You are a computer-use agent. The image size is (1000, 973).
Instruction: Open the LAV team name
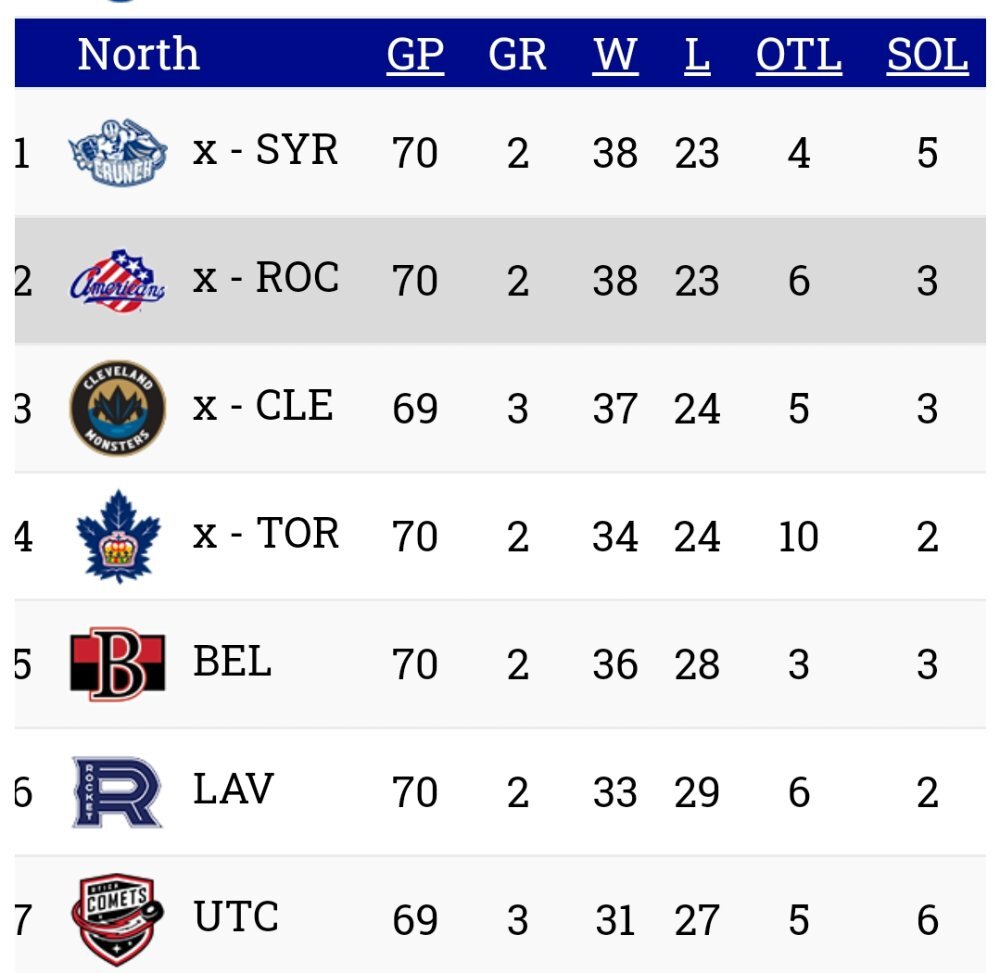(233, 789)
